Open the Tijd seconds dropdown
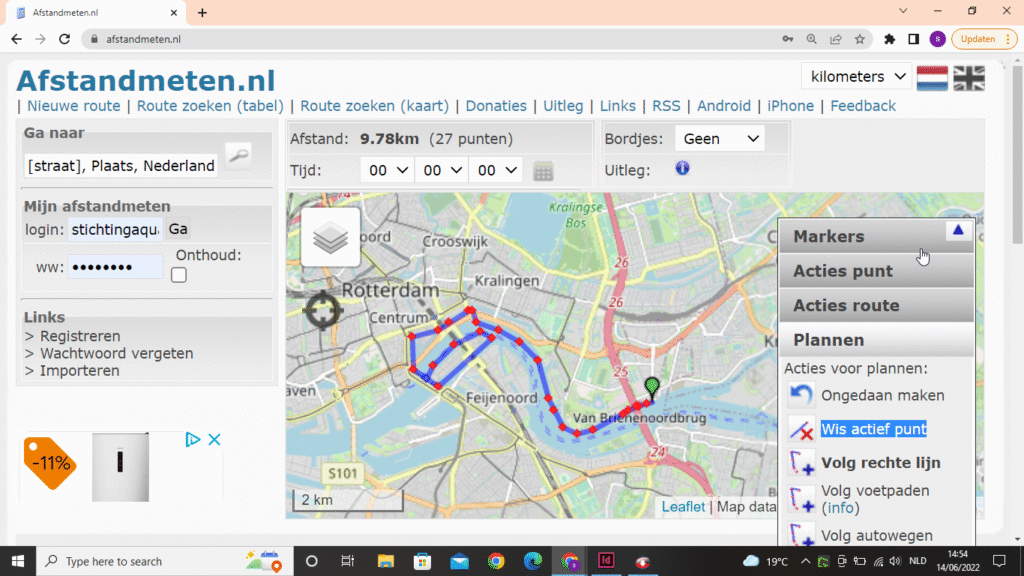Screen dimensions: 1024x576 click(x=496, y=170)
